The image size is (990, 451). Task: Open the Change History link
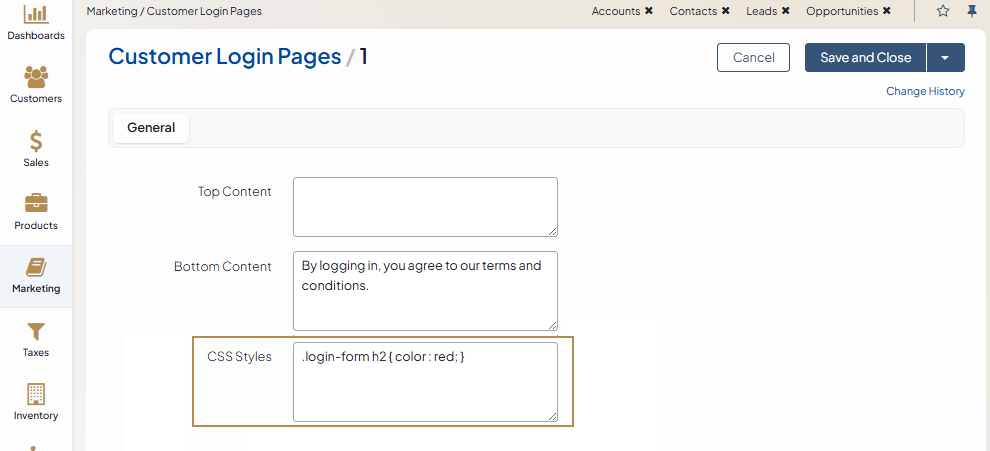pyautogui.click(x=925, y=91)
